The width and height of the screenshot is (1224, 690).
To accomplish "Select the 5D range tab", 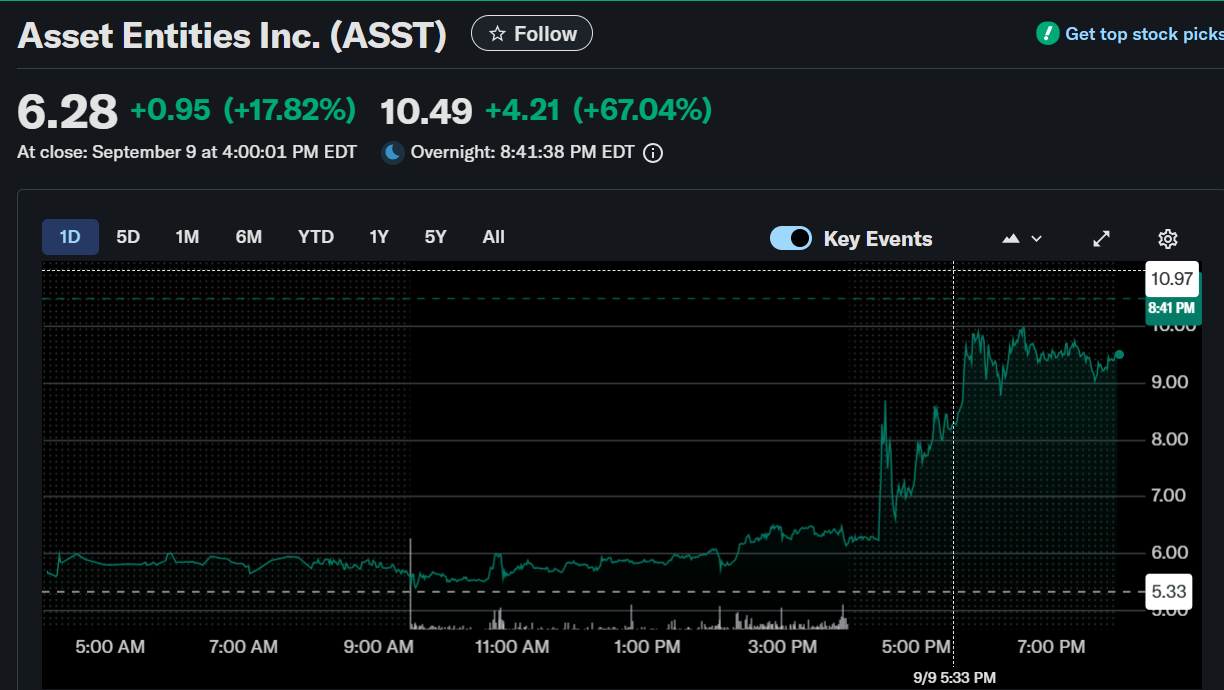I will (128, 237).
